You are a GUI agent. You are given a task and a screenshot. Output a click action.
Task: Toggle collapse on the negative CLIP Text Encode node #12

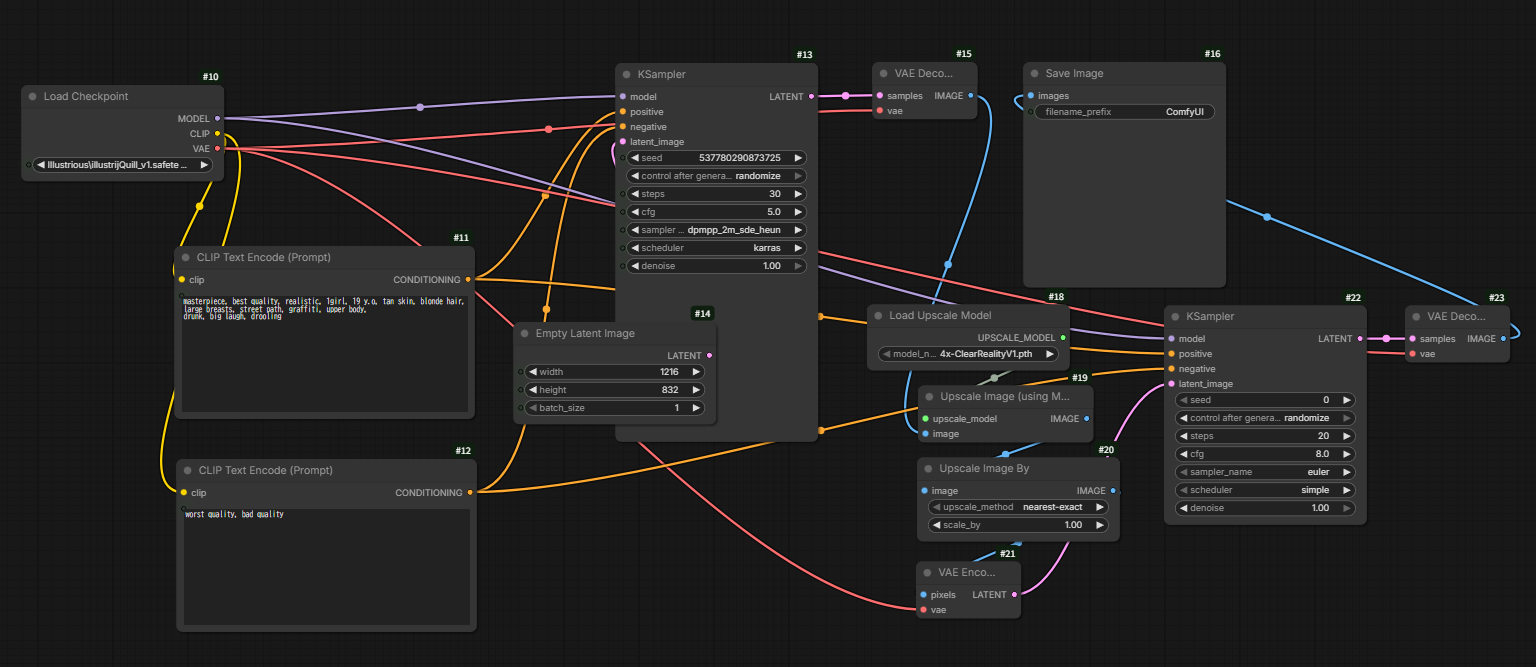[x=188, y=471]
